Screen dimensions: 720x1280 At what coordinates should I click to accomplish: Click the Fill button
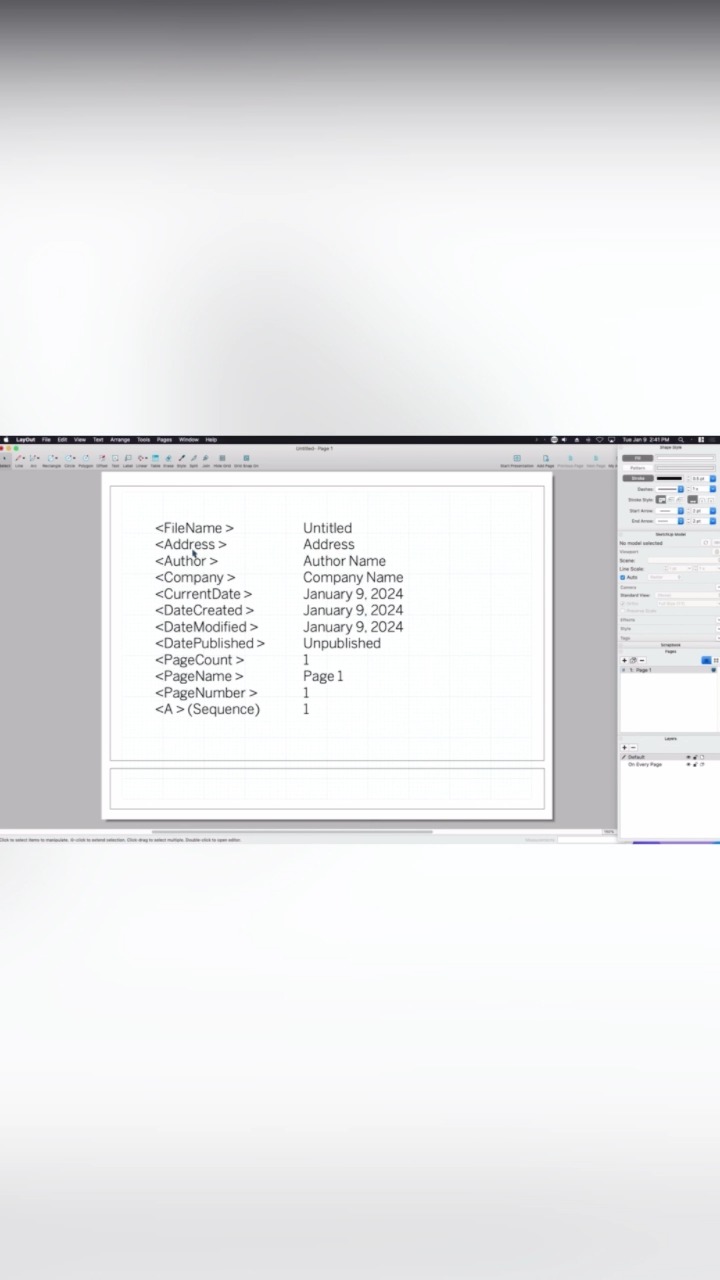click(x=637, y=458)
